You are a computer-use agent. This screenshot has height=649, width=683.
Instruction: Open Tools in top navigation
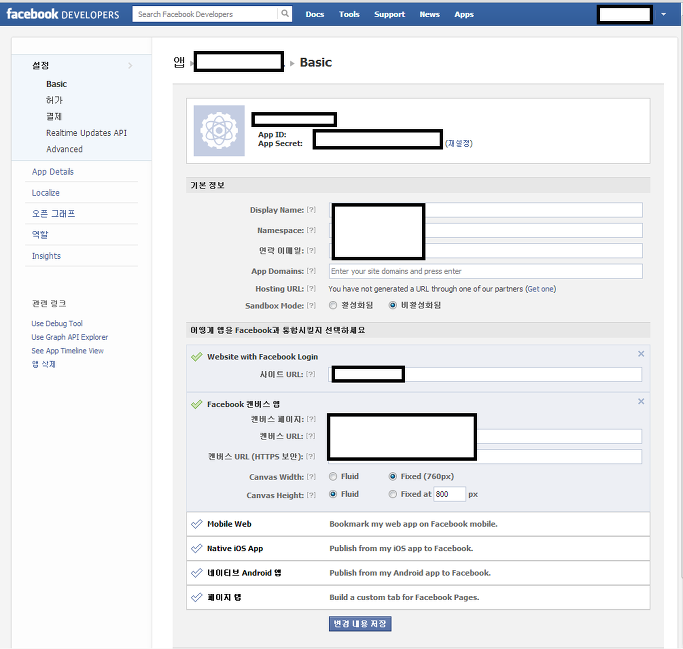tap(349, 14)
